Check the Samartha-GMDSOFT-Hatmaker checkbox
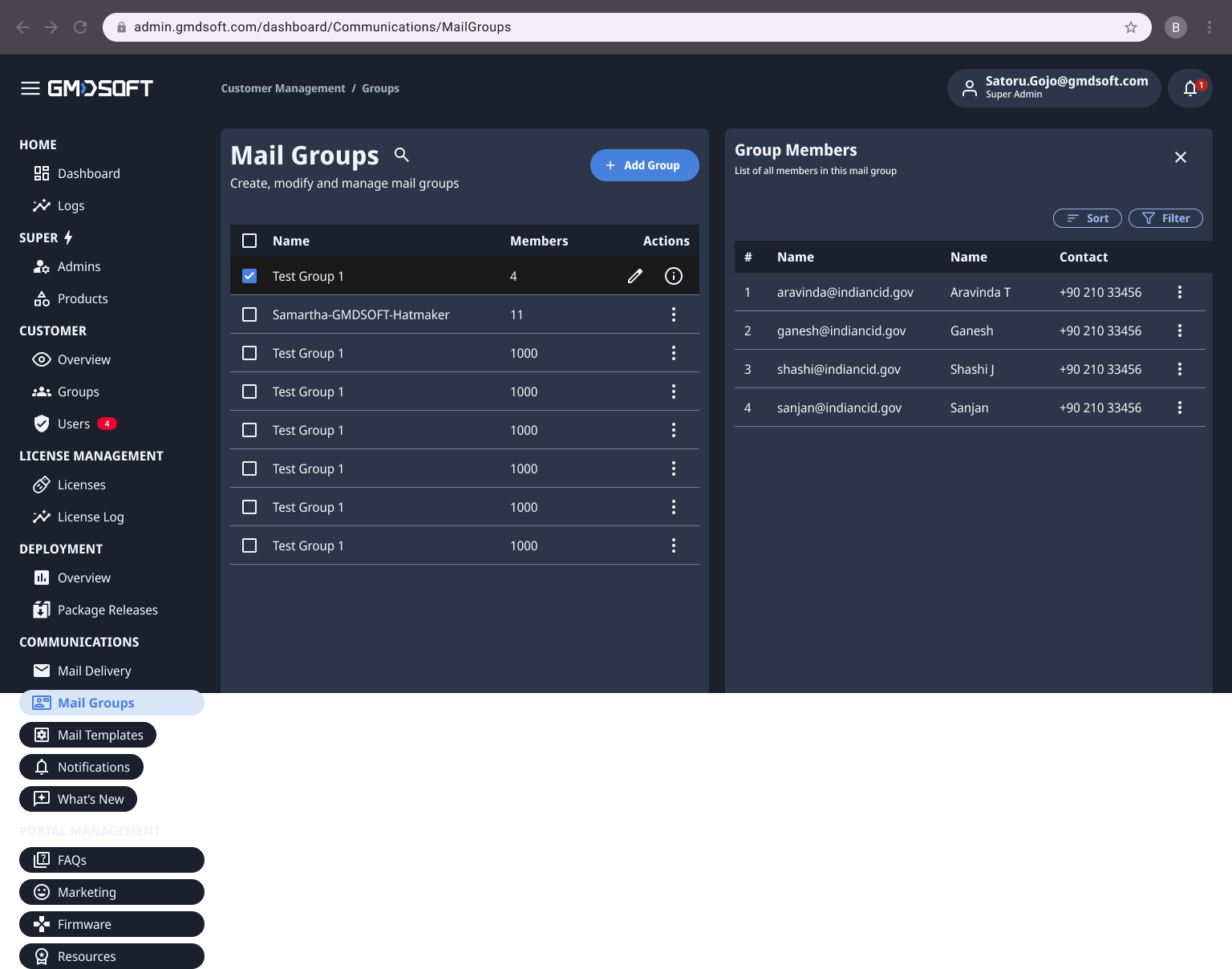 pos(249,314)
